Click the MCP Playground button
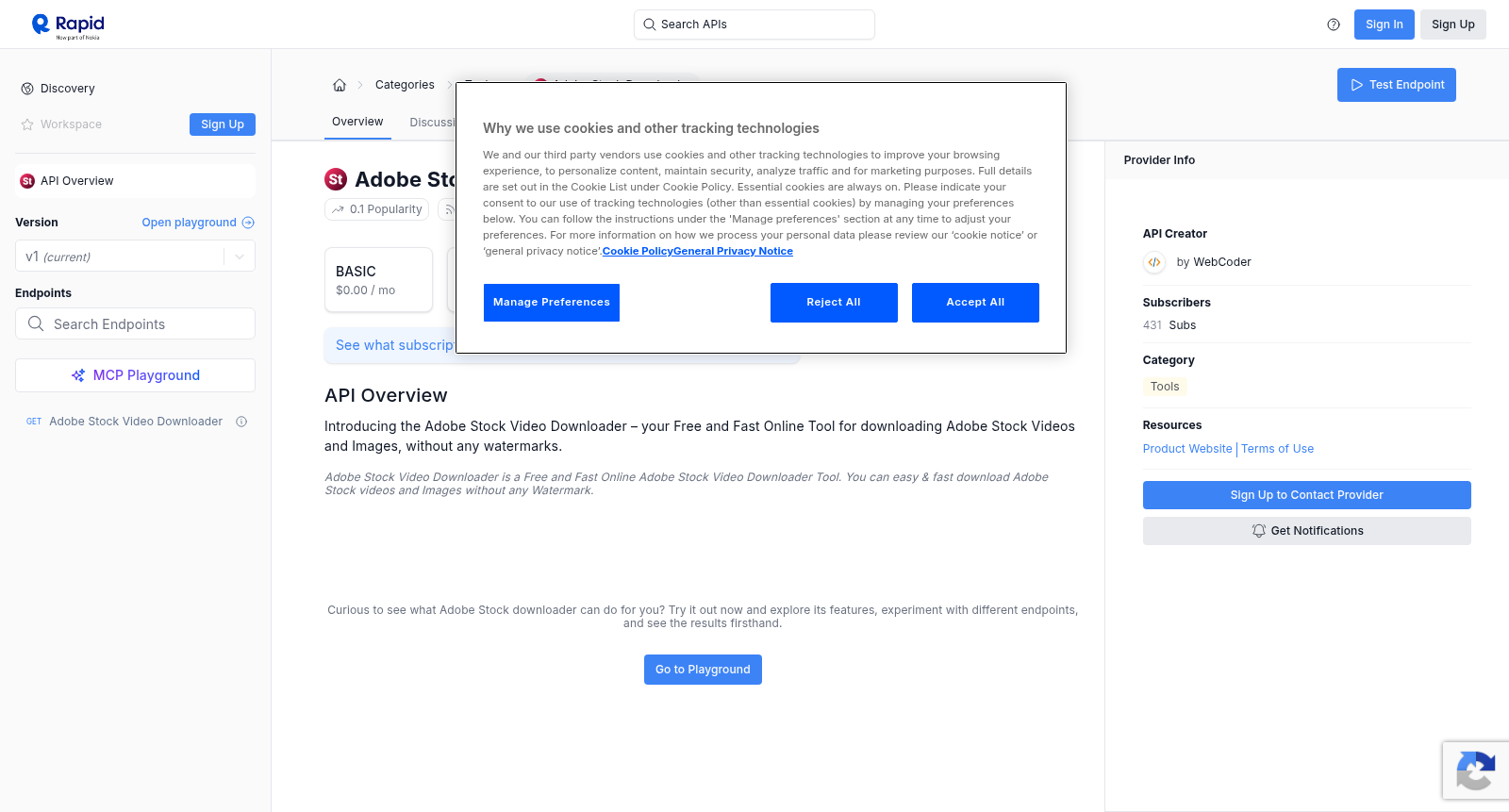The height and width of the screenshot is (812, 1509). coord(135,375)
